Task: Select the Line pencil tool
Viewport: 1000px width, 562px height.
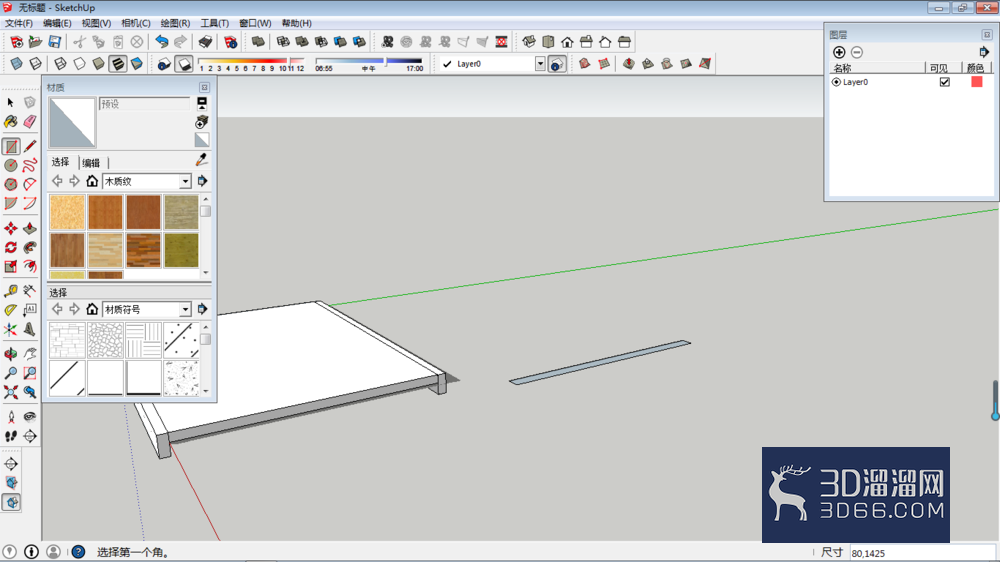Action: [x=30, y=147]
